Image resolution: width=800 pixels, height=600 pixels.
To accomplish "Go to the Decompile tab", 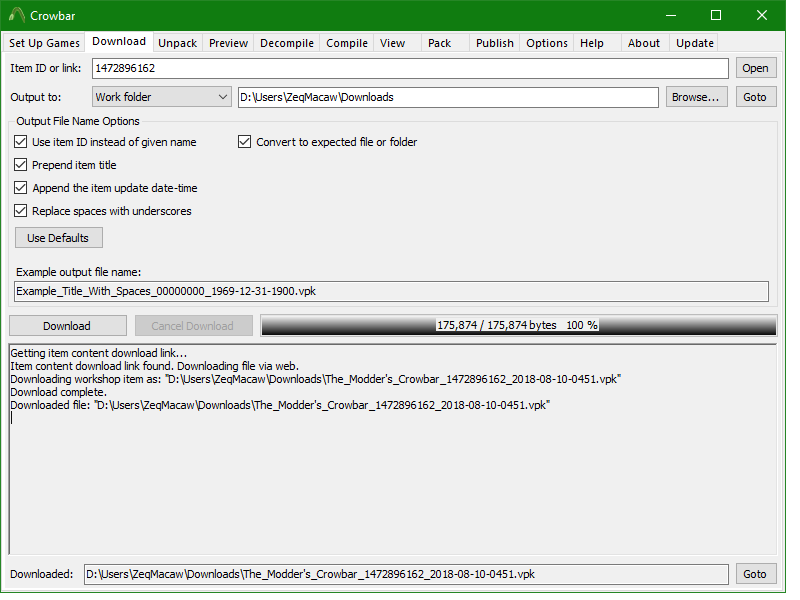I will pyautogui.click(x=287, y=43).
